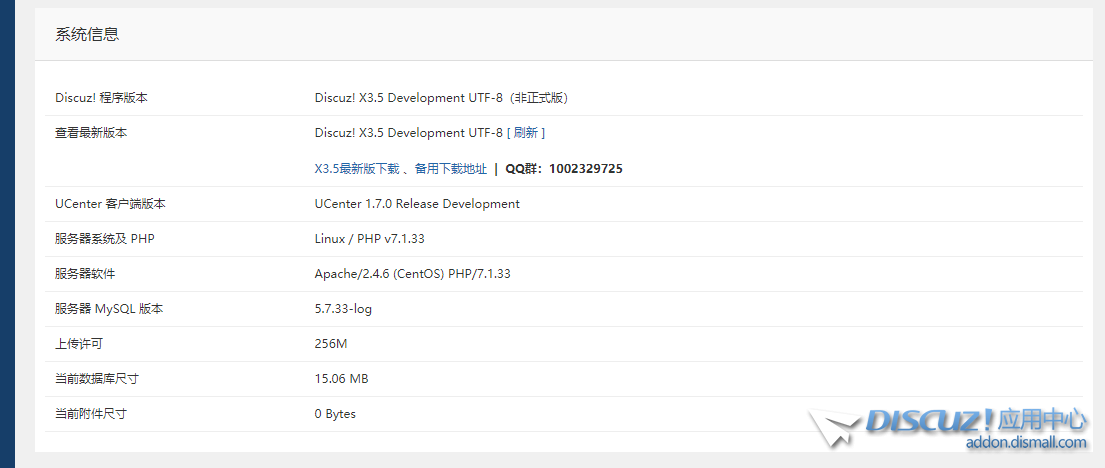Click the 服务器系统及 PHP label
The width and height of the screenshot is (1105, 468).
pos(104,239)
